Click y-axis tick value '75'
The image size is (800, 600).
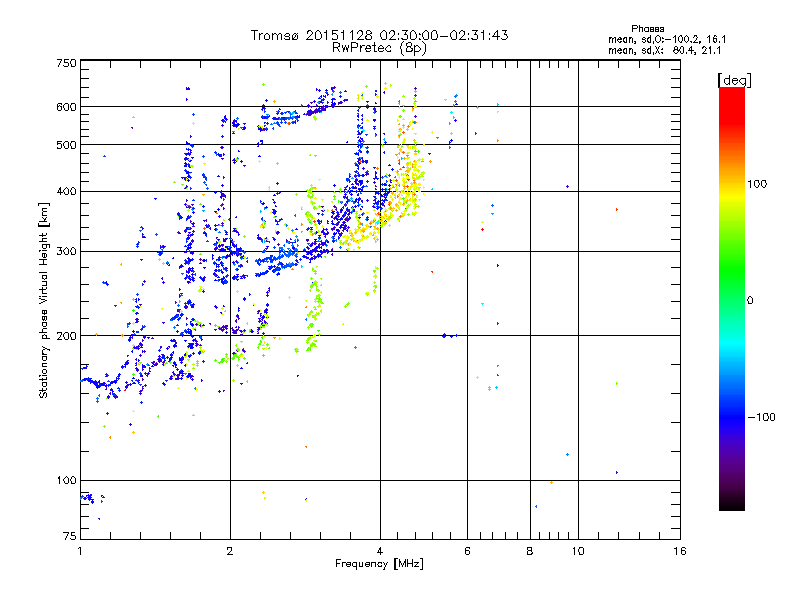70,536
